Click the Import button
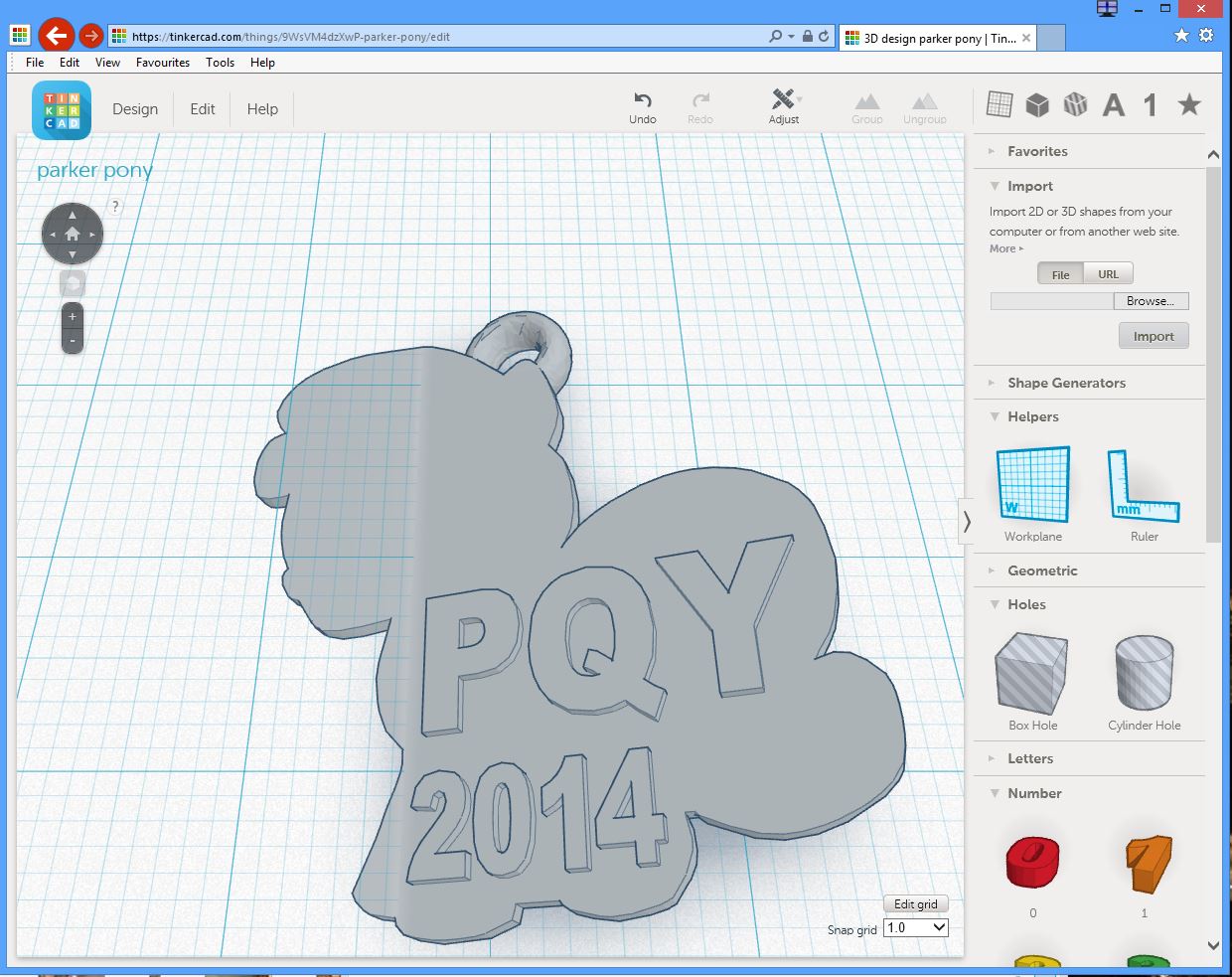 coord(1154,336)
